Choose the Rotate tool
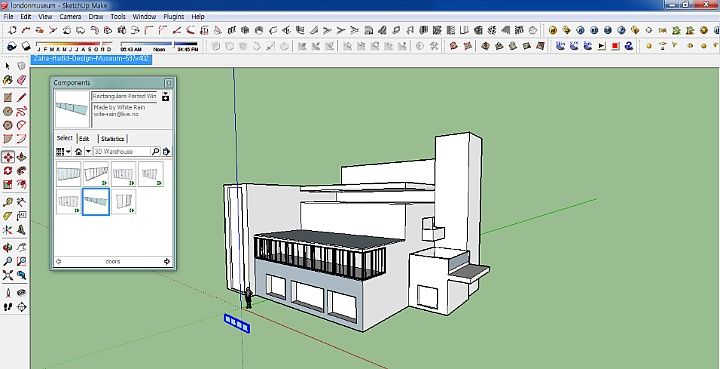 click(x=7, y=171)
